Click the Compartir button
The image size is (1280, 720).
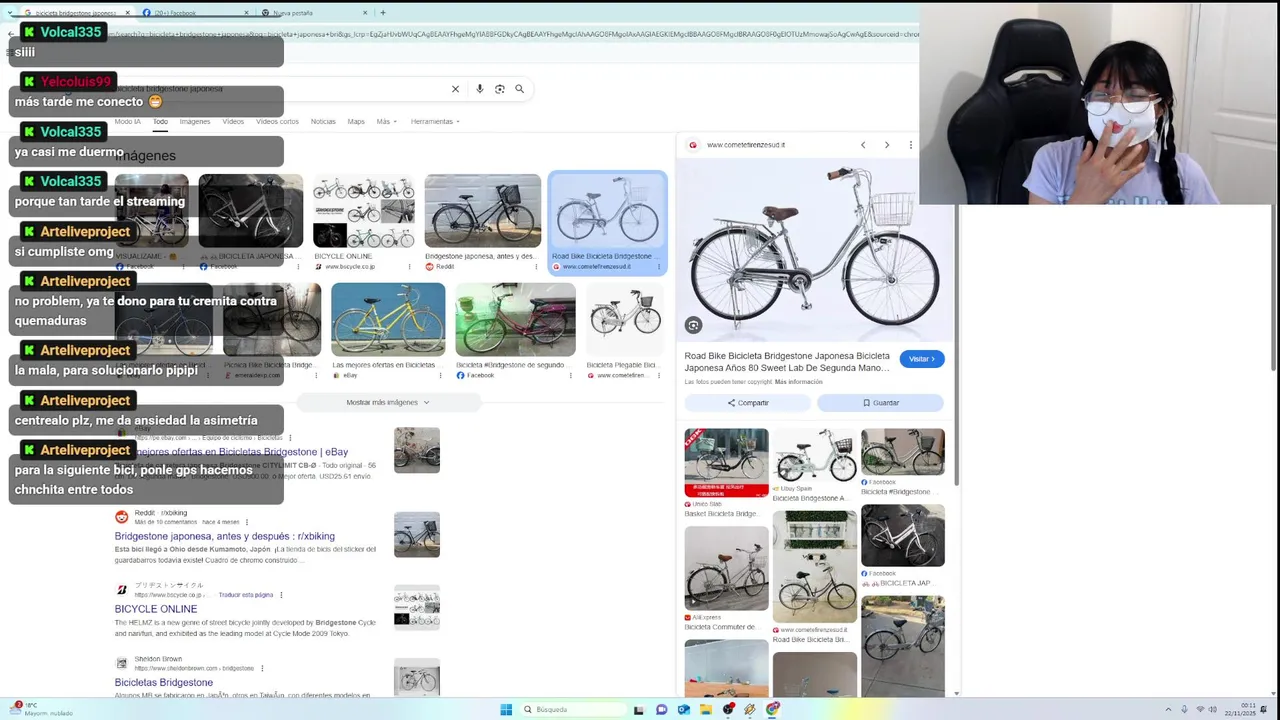tap(748, 403)
